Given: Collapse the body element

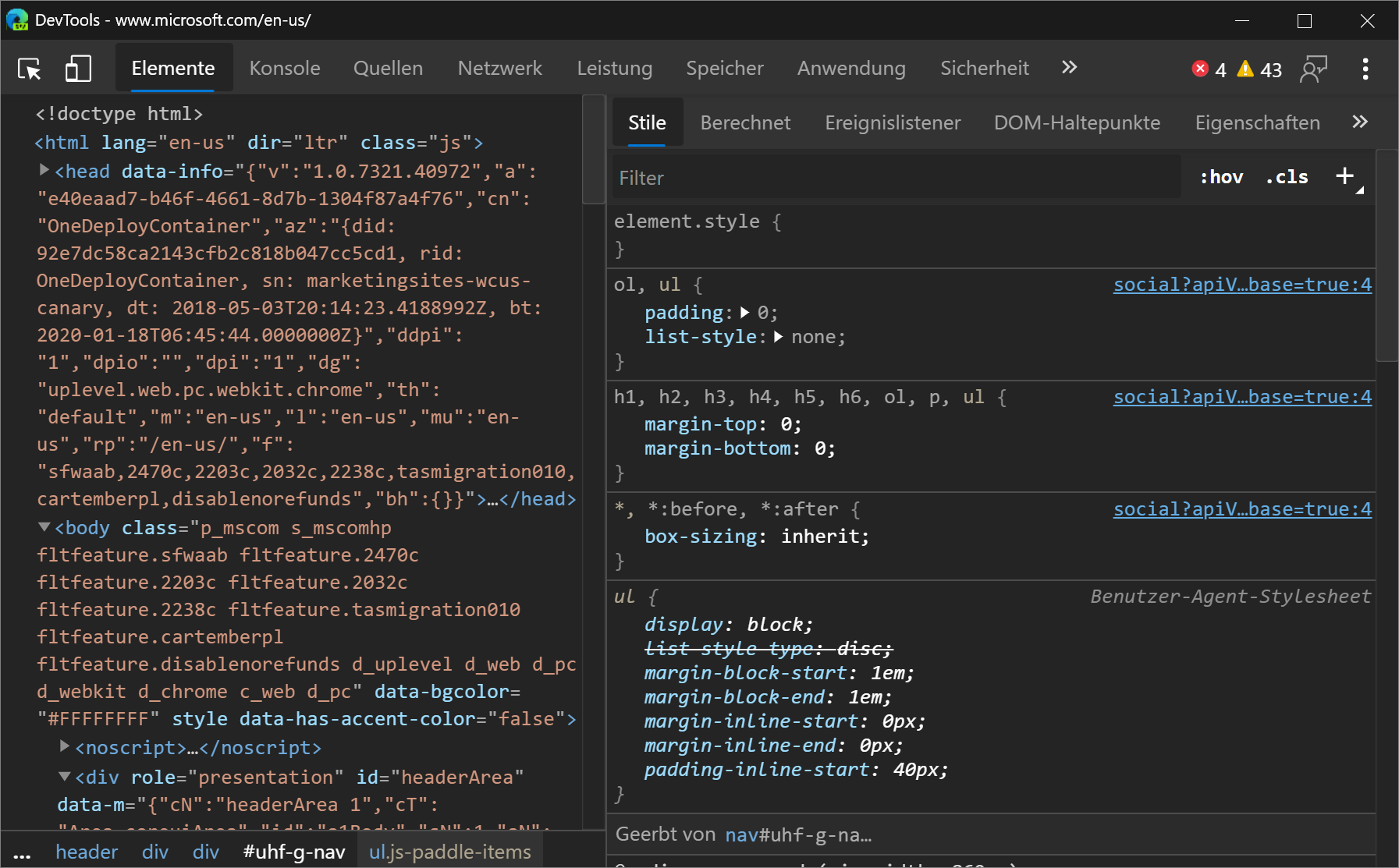Looking at the screenshot, I should click(44, 527).
